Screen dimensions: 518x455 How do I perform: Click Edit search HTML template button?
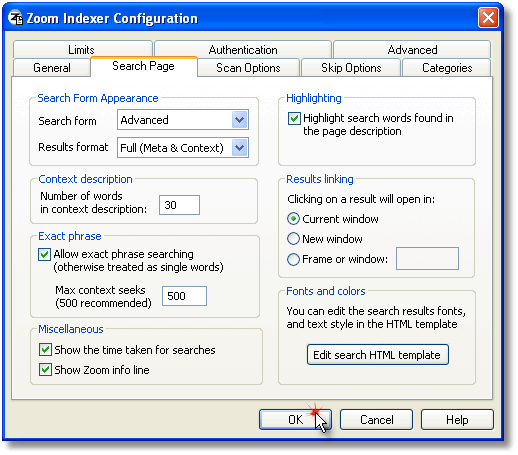point(378,355)
